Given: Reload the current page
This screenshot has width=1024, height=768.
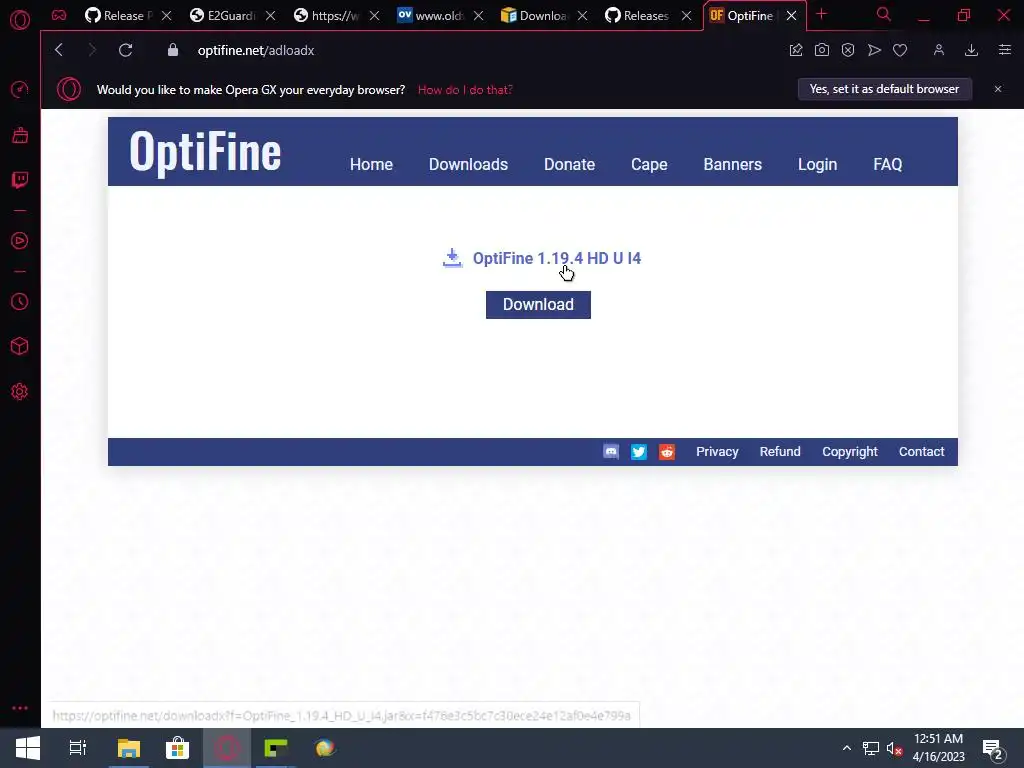Looking at the screenshot, I should coord(125,50).
